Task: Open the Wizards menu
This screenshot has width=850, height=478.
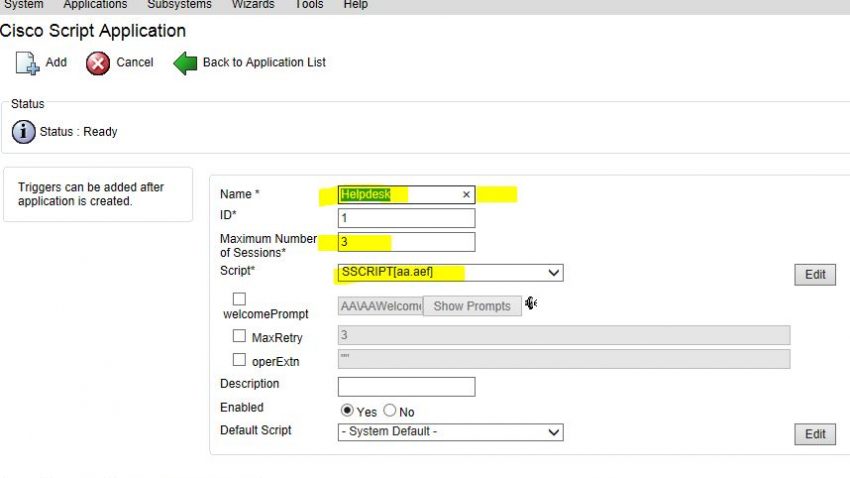Action: coord(253,5)
